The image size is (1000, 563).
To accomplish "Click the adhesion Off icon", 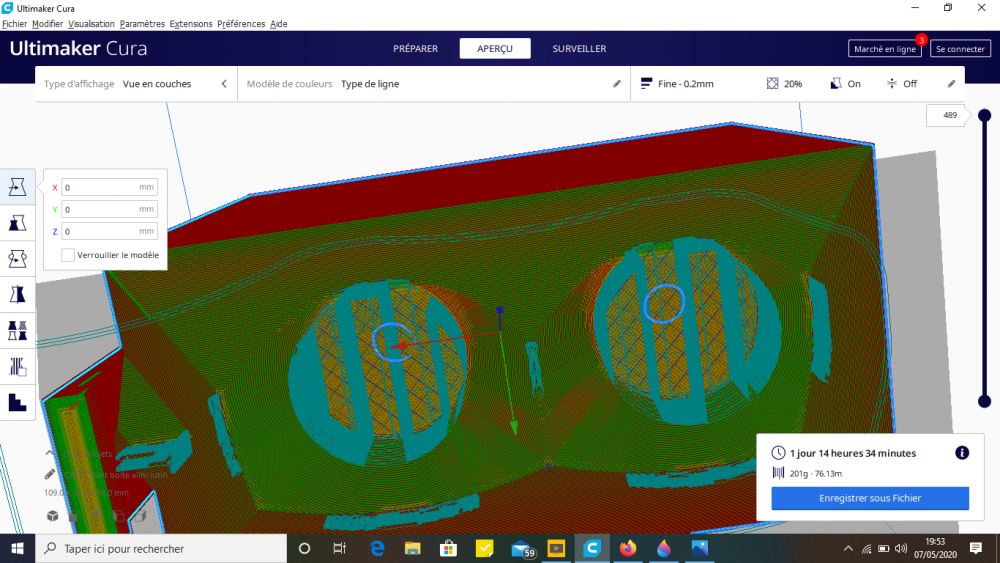I will coord(892,84).
